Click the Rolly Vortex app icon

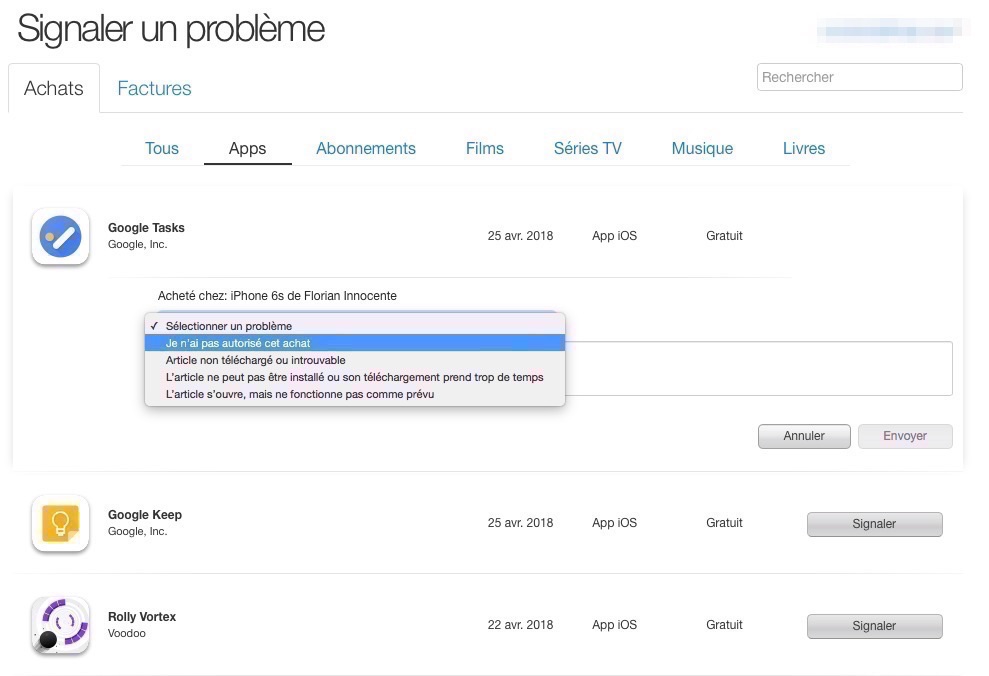60,625
